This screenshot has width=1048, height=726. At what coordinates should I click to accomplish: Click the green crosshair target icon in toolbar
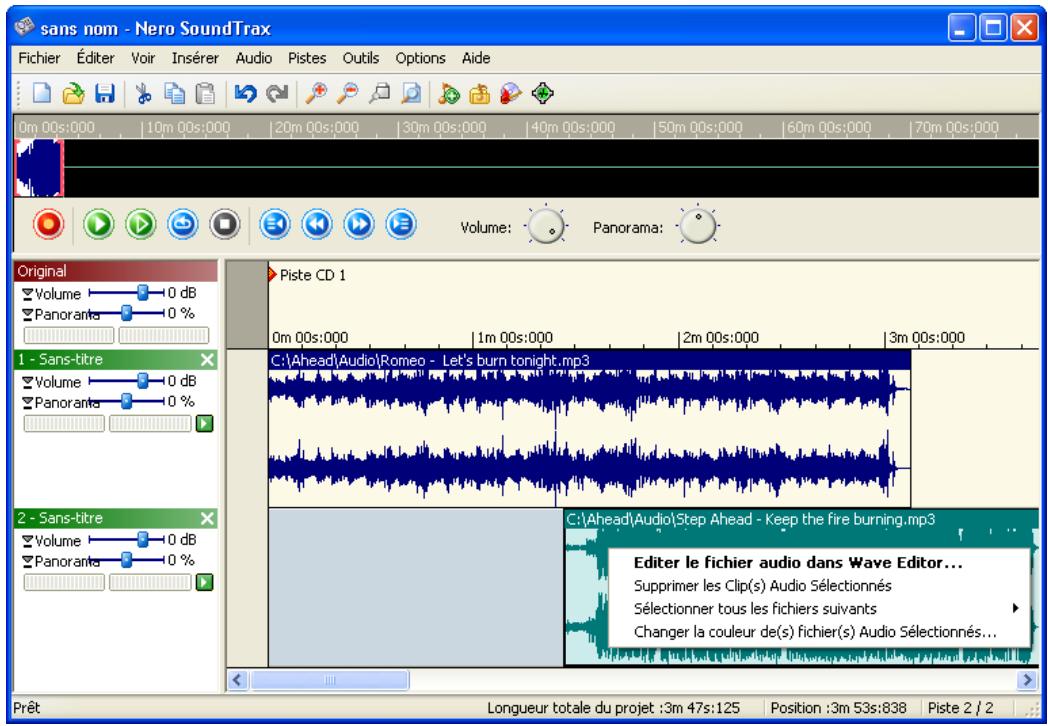[543, 94]
